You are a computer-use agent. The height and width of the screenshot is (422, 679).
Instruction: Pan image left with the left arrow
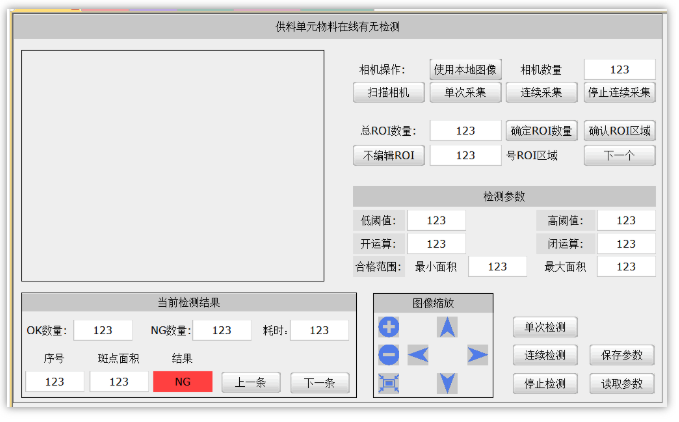(x=418, y=355)
